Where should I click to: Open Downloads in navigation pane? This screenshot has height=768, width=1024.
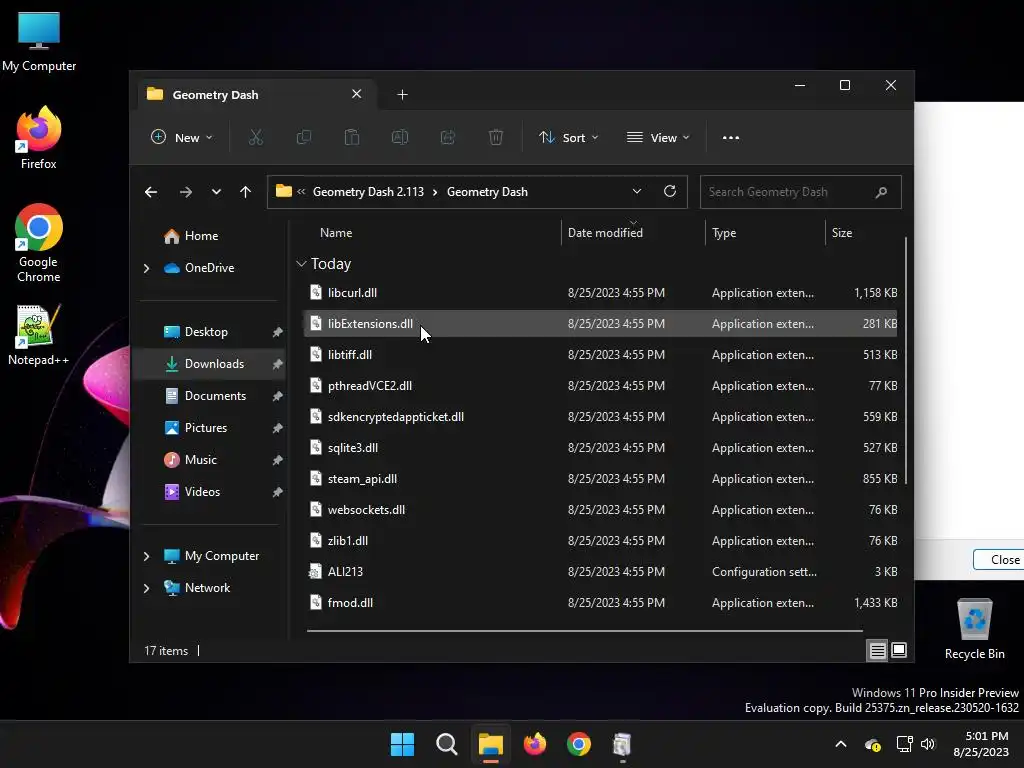click(x=212, y=364)
